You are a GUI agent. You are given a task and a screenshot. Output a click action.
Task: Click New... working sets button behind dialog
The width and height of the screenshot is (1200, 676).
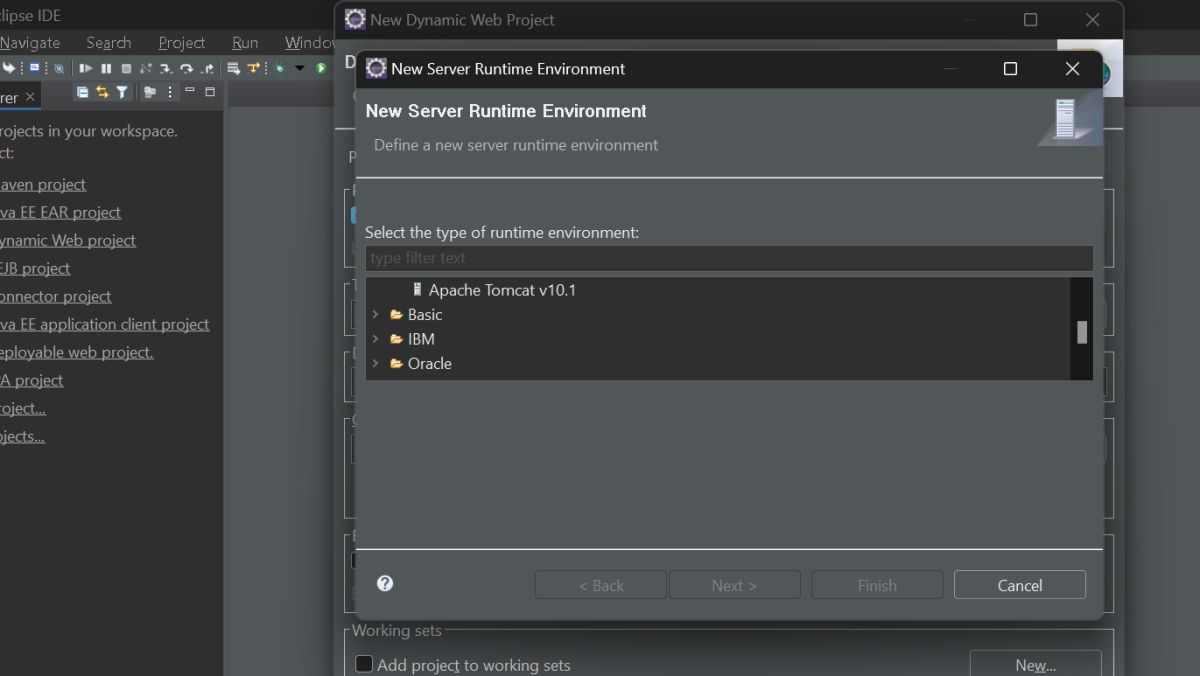coord(1036,664)
